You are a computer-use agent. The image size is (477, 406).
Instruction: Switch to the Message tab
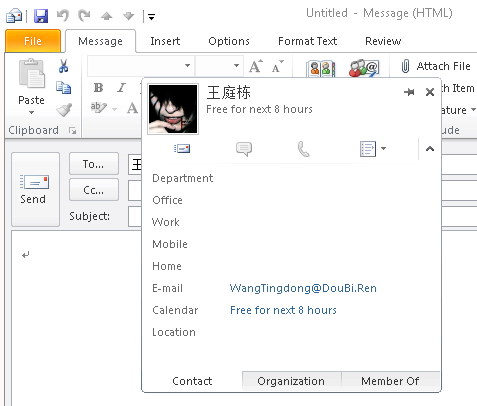100,41
